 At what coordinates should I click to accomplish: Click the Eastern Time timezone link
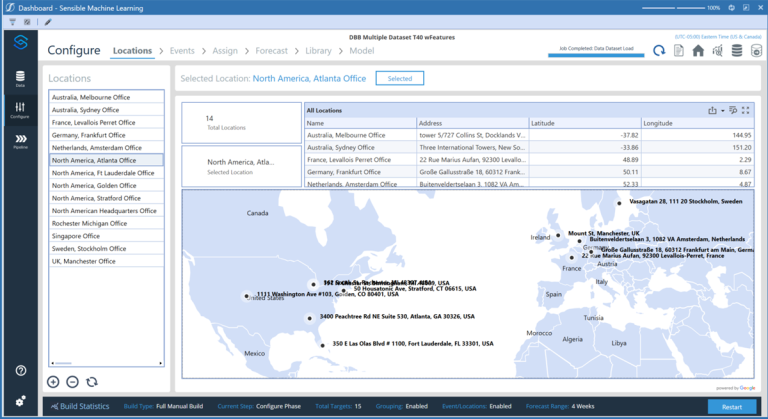point(718,37)
